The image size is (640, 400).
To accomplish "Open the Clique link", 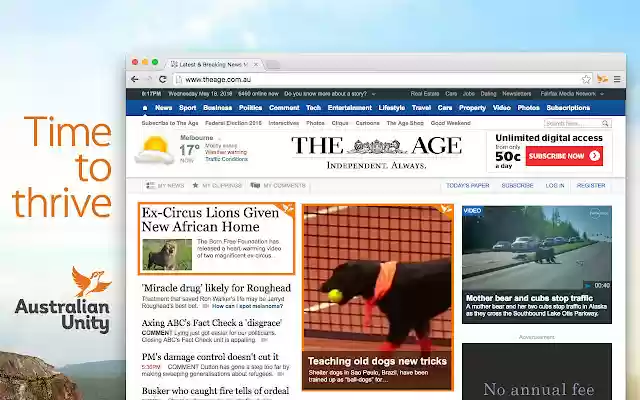I will coord(340,123).
